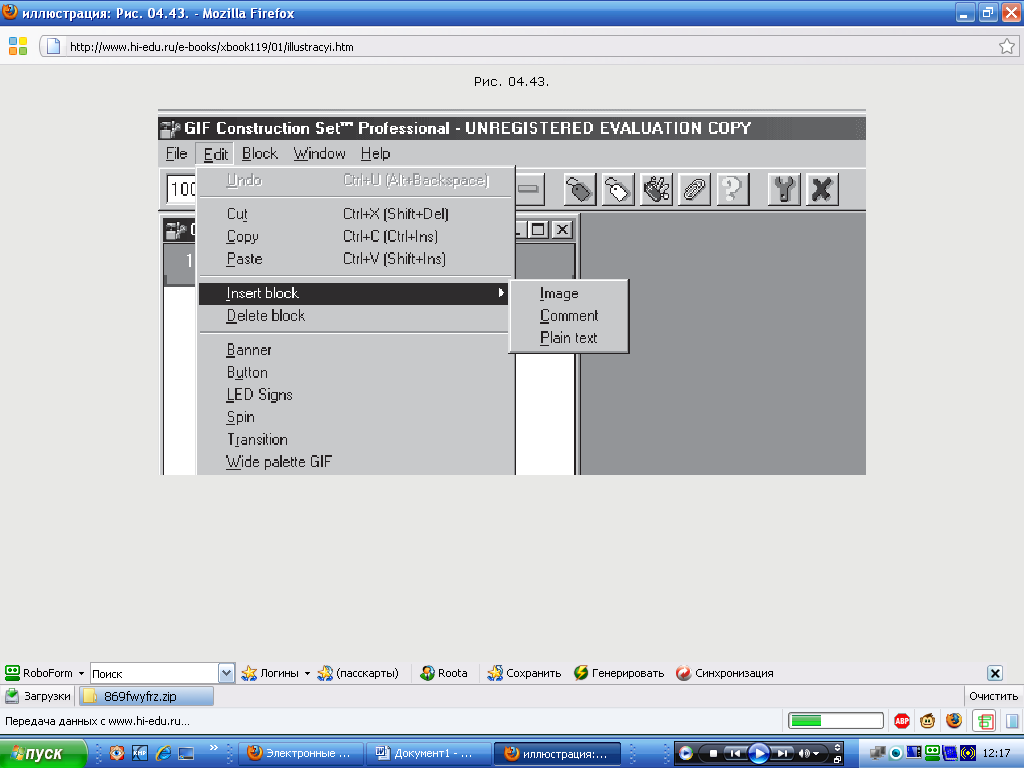Click the Firefox status bar icon
1024x768 pixels.
(954, 720)
